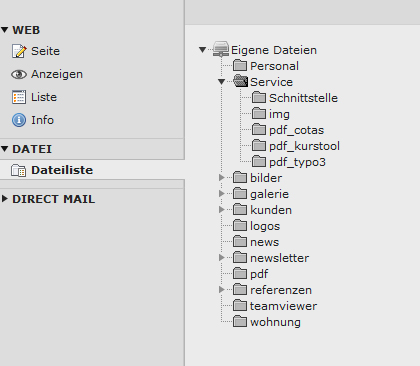Open the Seite module pencil icon

click(x=19, y=51)
